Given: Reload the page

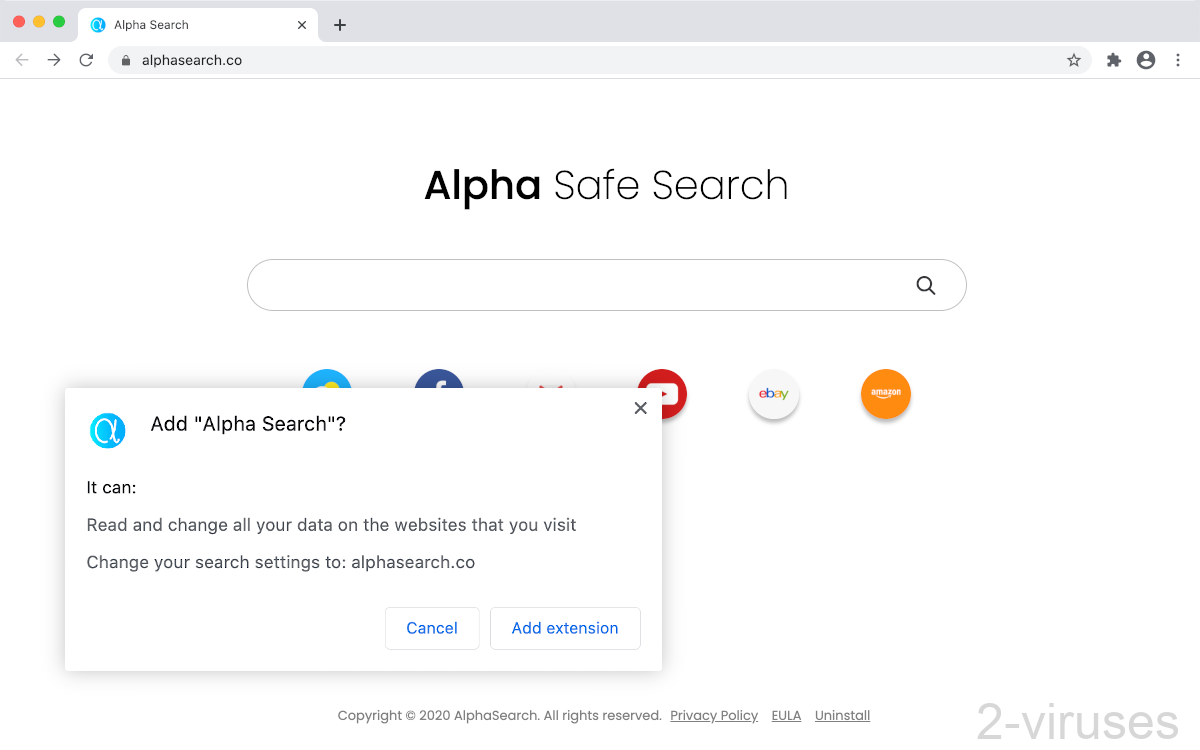Looking at the screenshot, I should tap(86, 60).
